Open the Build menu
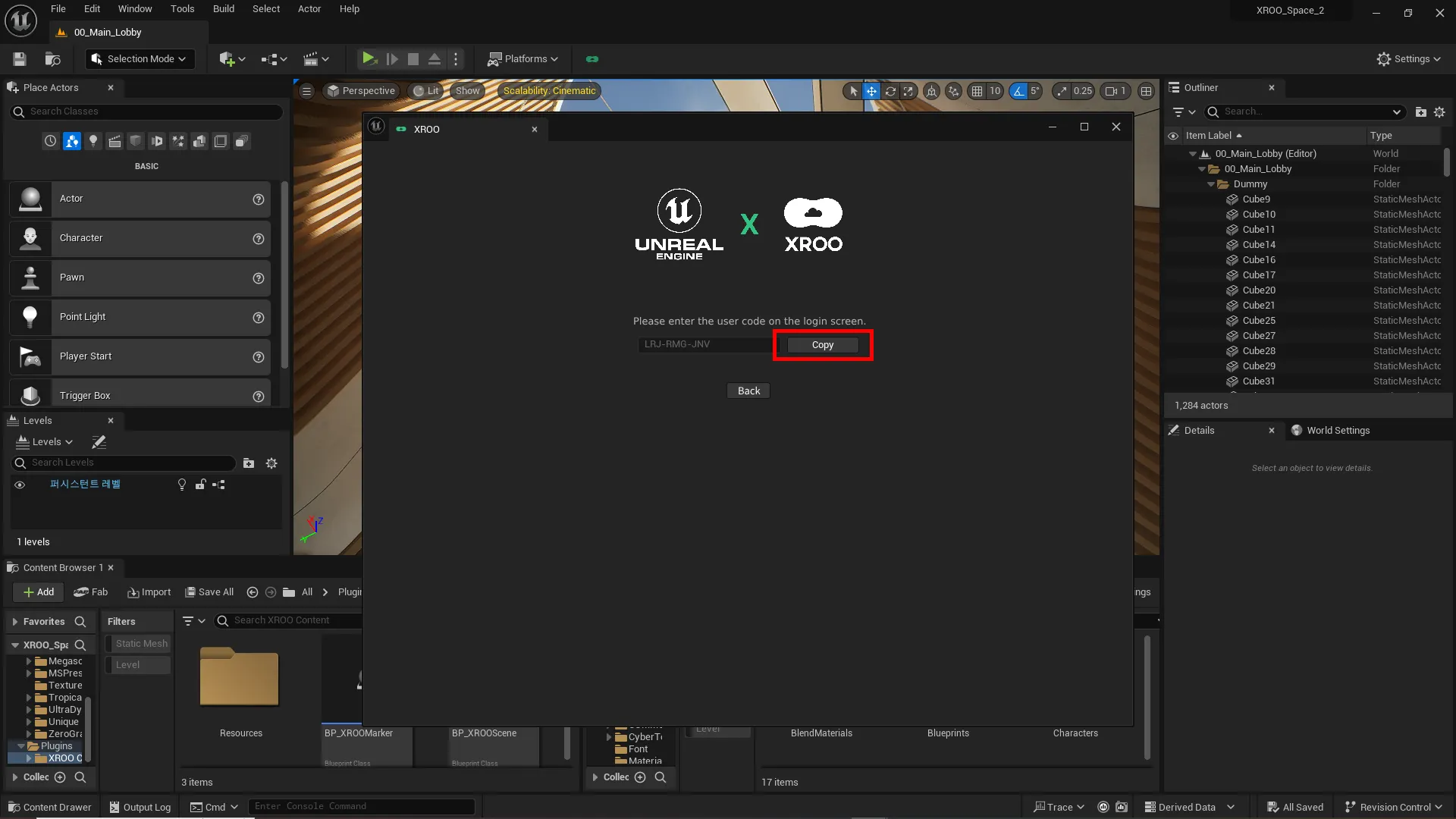This screenshot has width=1456, height=819. [223, 9]
